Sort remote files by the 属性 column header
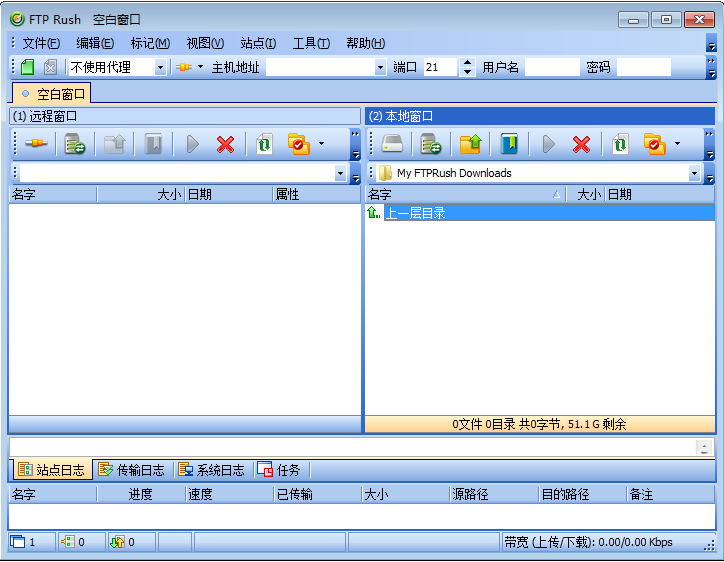Viewport: 724px width, 562px height. click(x=316, y=194)
